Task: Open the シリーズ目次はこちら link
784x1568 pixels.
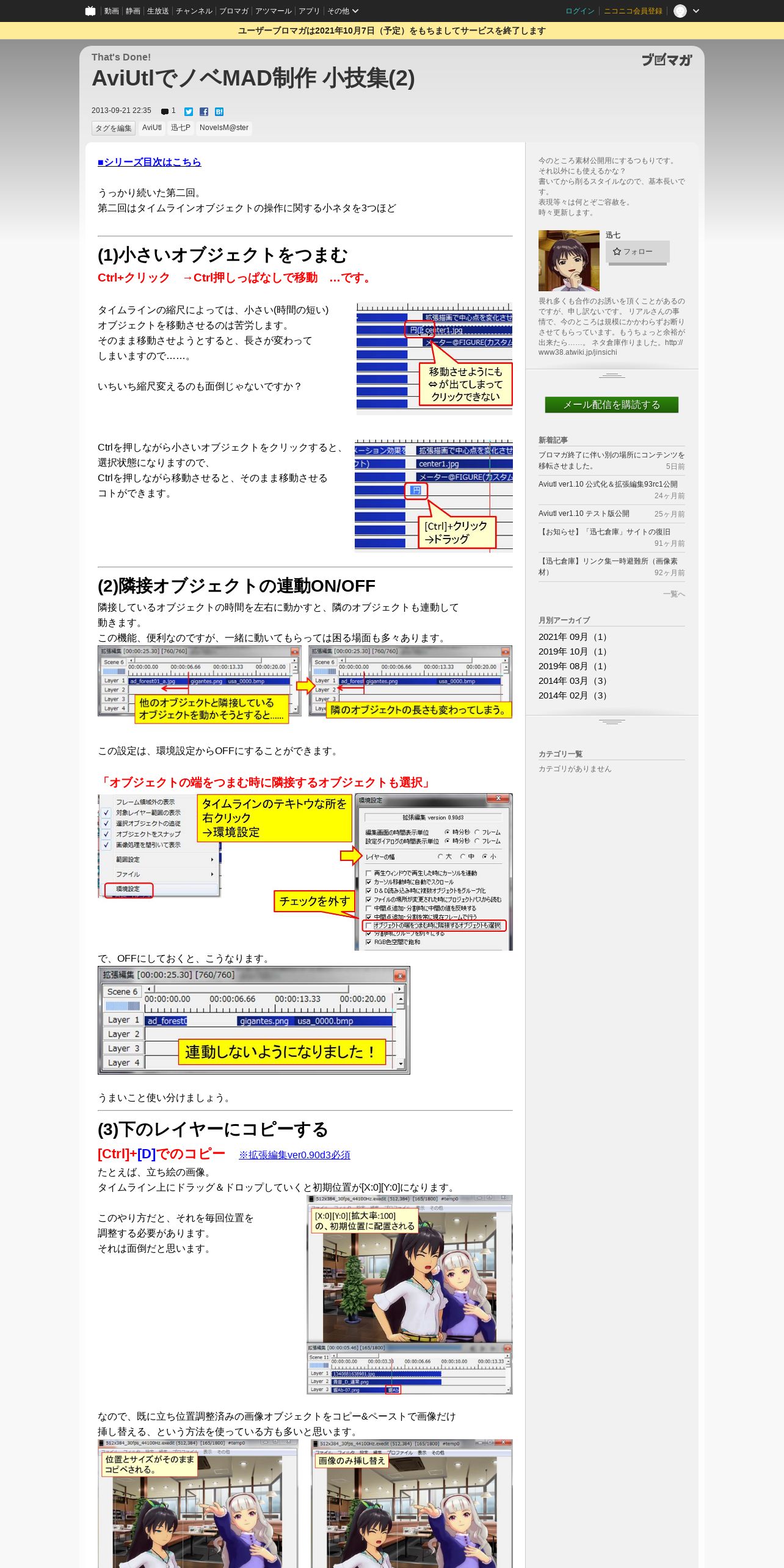Action: tap(149, 162)
